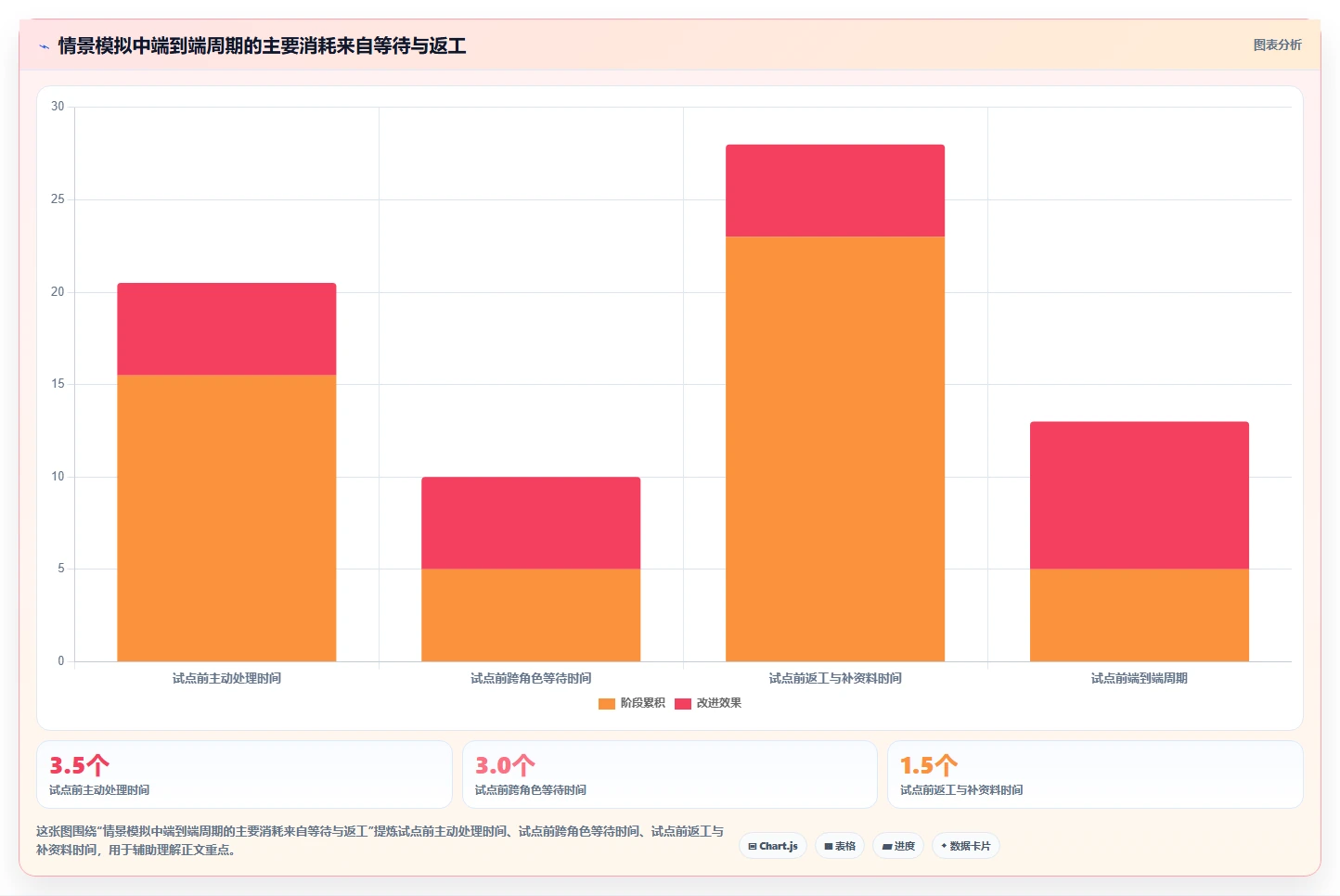The image size is (1340, 896).
Task: Click red bar segment for 试点前跨角色等待时间
Action: pyautogui.click(x=531, y=523)
